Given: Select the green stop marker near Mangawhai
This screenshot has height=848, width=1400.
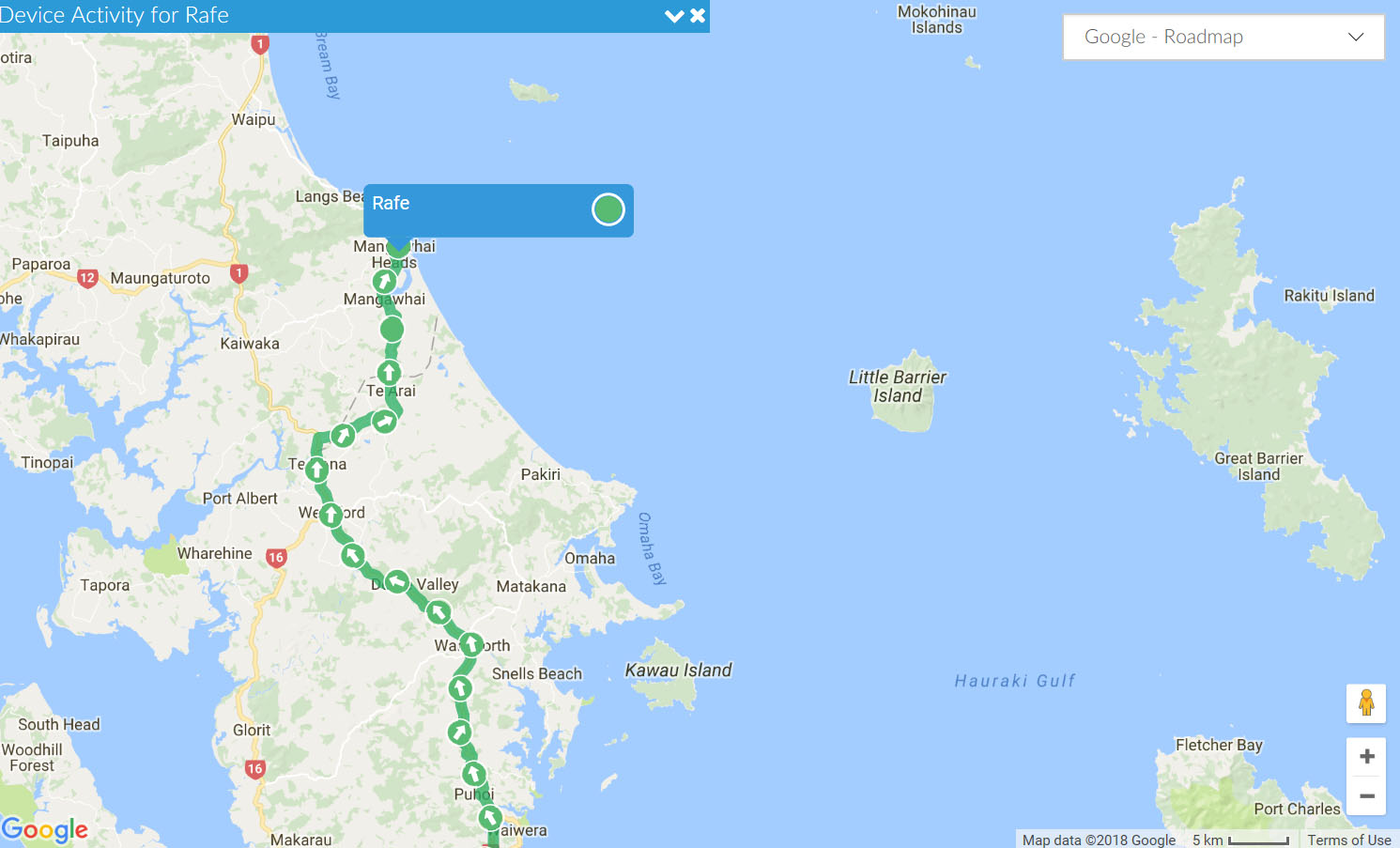Looking at the screenshot, I should click(392, 330).
